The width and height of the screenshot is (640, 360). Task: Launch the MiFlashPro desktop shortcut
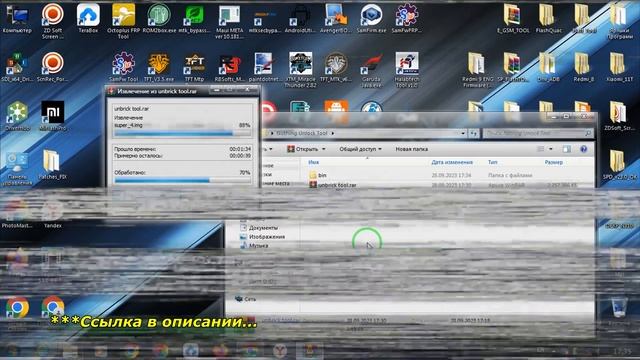pyautogui.click(x=53, y=116)
